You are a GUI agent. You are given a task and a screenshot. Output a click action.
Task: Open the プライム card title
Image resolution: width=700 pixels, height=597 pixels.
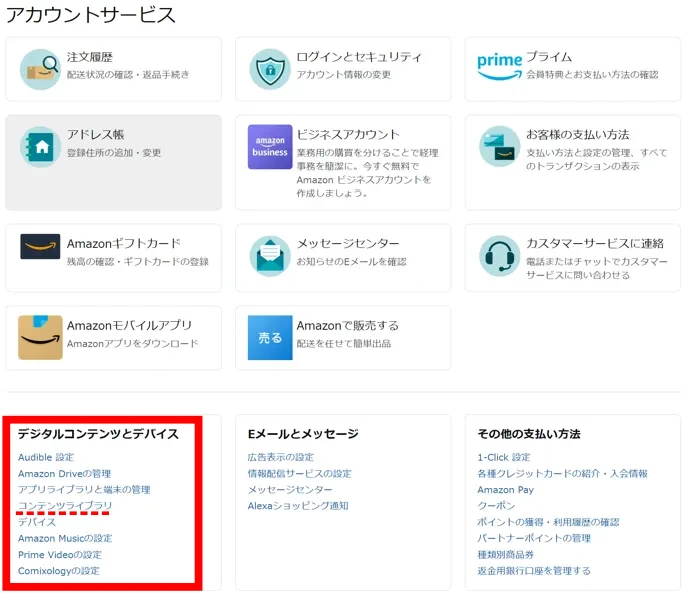pos(549,57)
